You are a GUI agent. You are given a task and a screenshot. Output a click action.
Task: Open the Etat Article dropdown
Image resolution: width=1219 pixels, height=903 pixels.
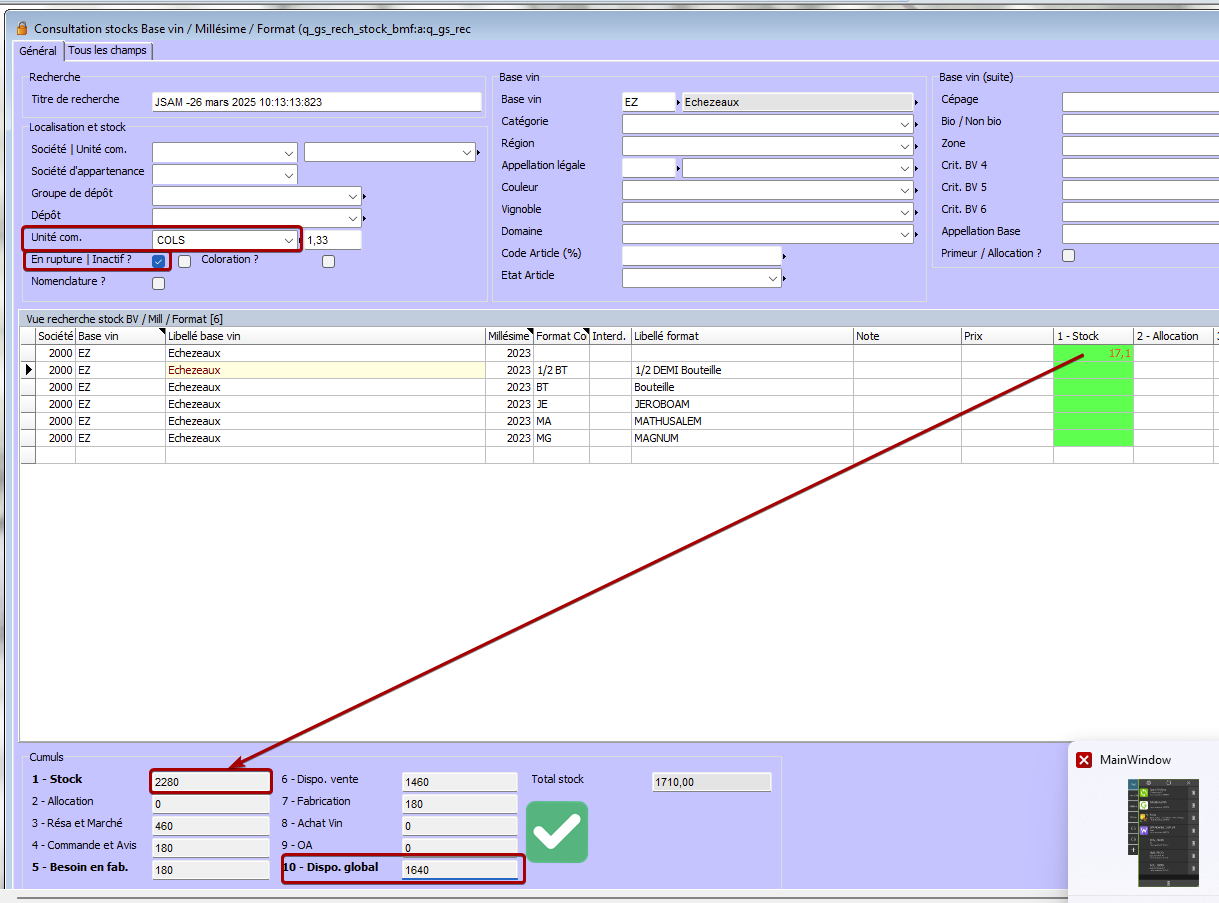point(773,279)
